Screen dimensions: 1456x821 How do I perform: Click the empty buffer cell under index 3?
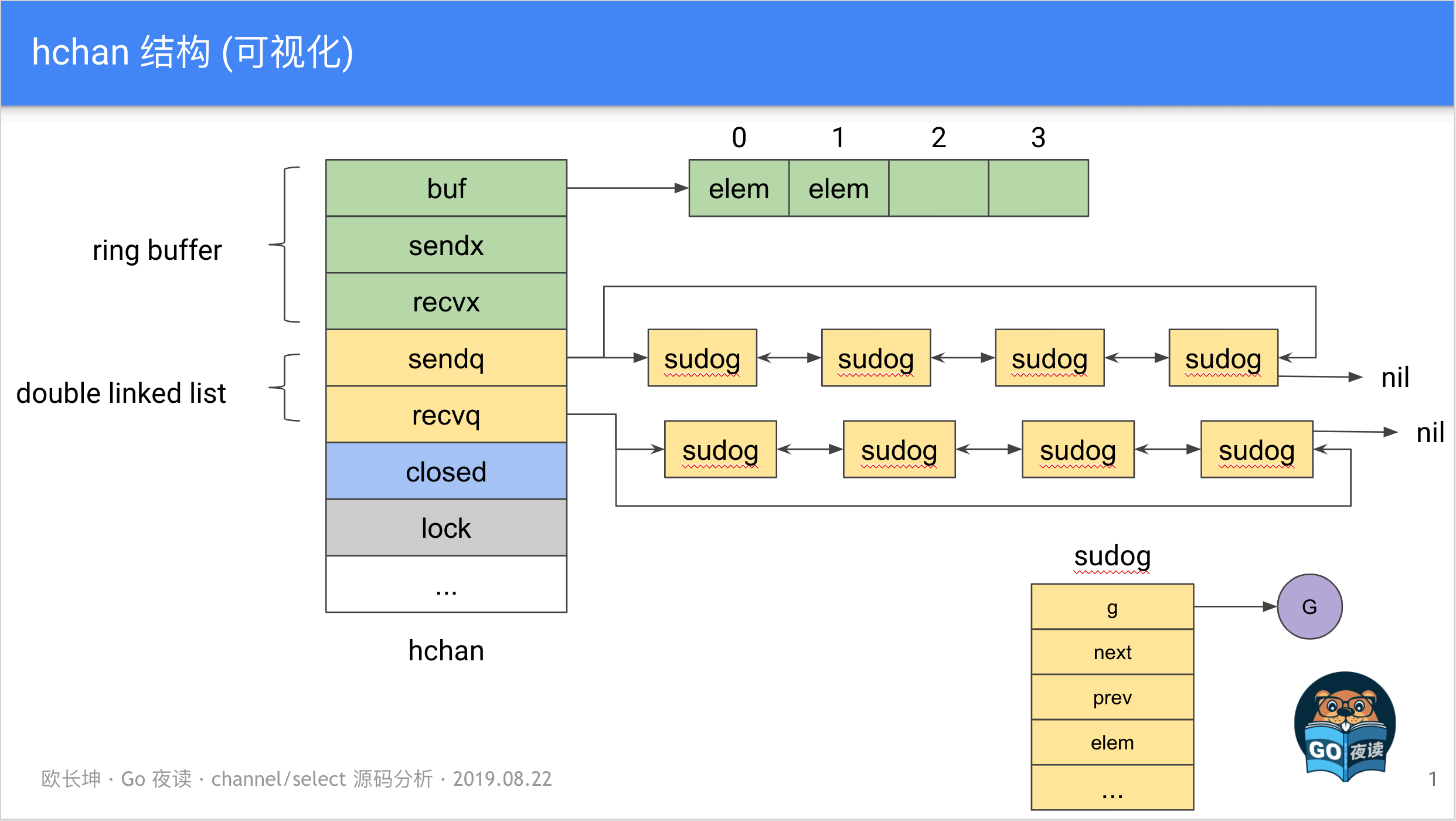(1038, 188)
